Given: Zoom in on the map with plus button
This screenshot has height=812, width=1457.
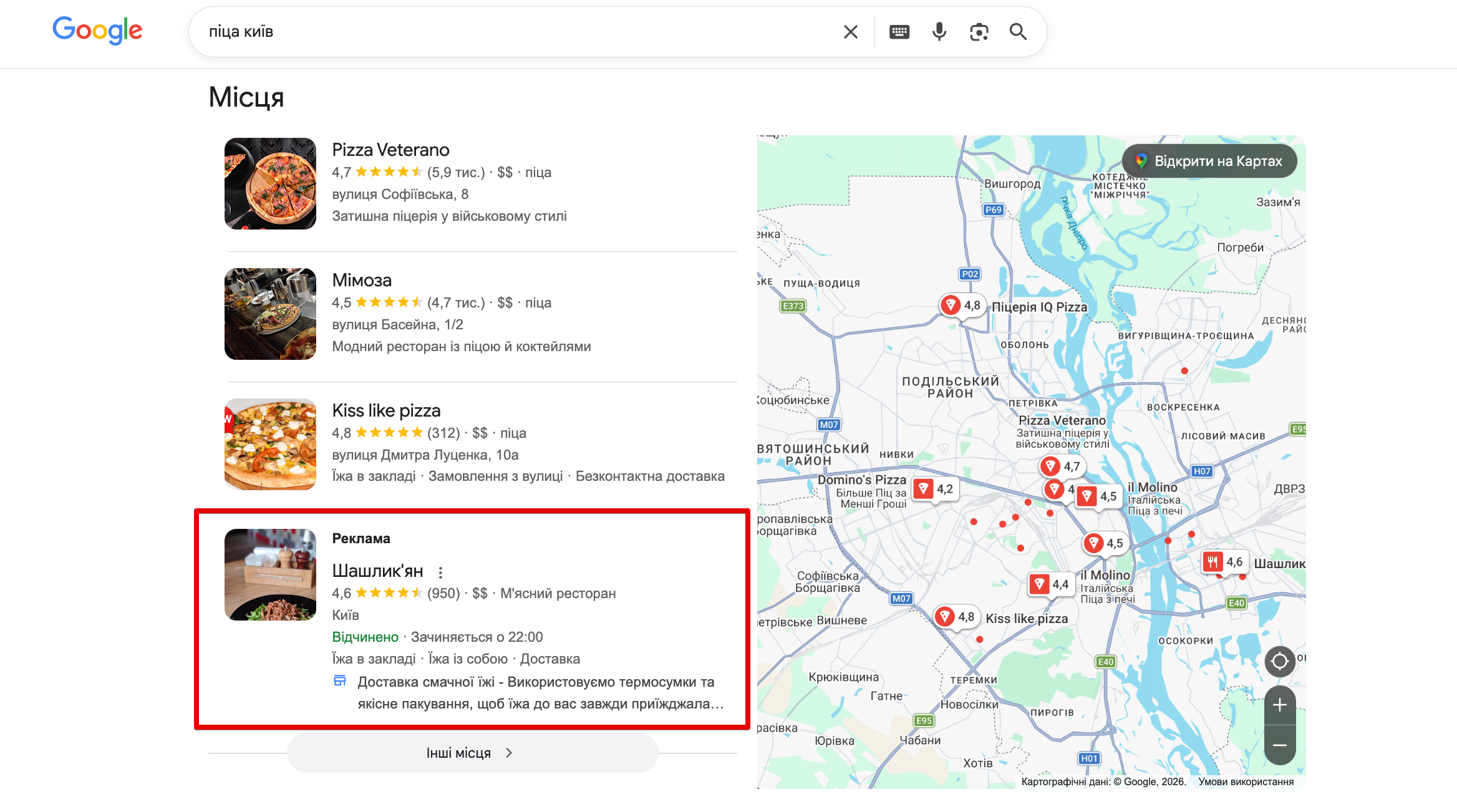Looking at the screenshot, I should click(x=1280, y=705).
